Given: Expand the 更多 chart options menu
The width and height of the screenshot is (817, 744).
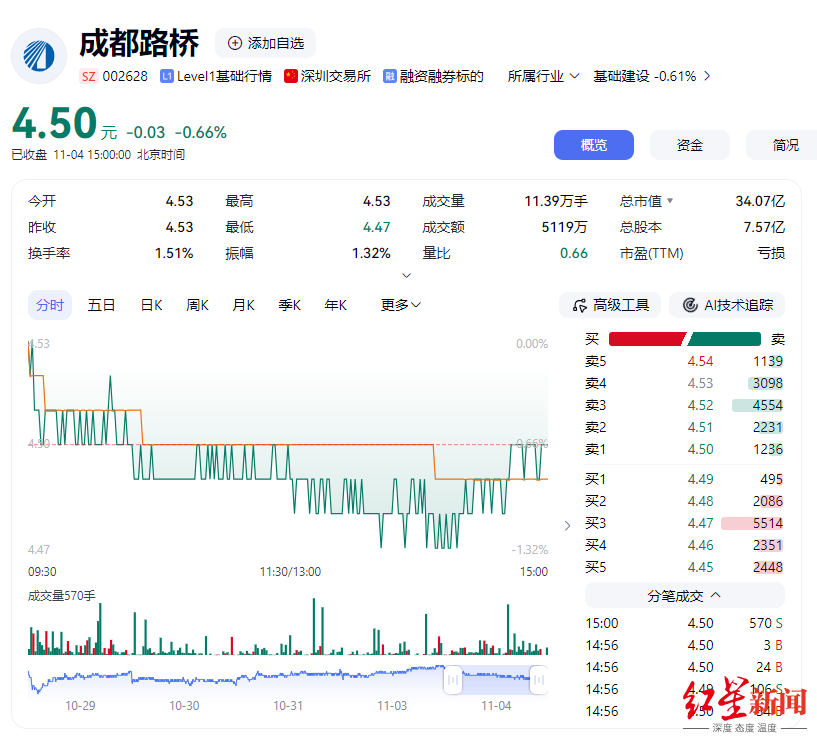Looking at the screenshot, I should tap(398, 305).
